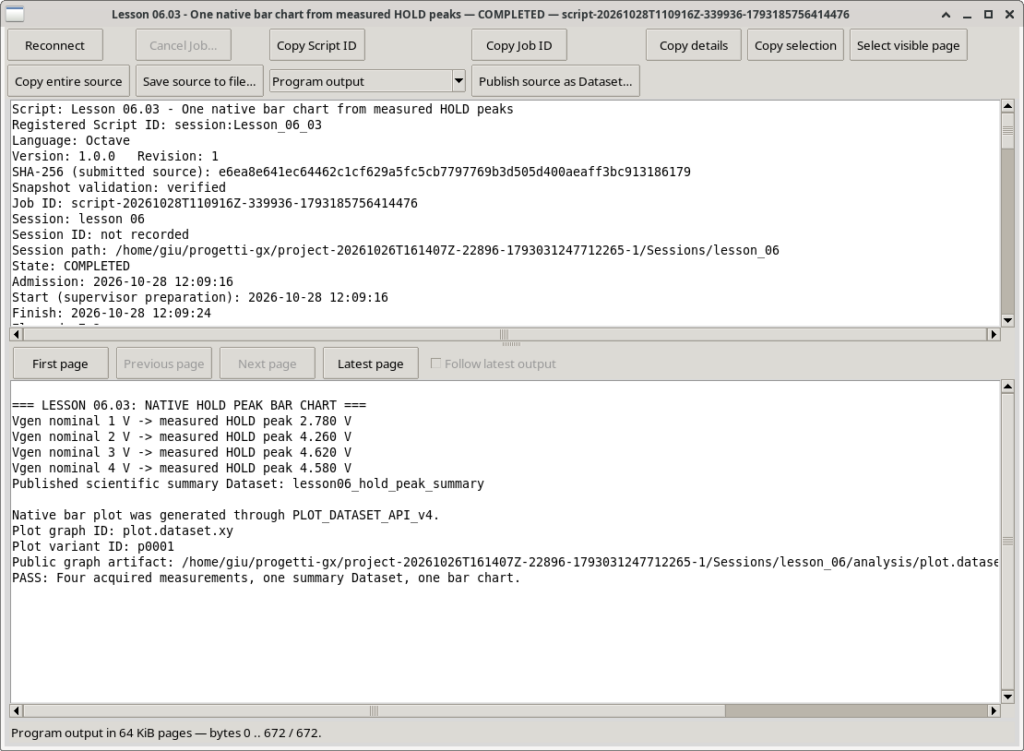The width and height of the screenshot is (1024, 751).
Task: Click Save source to file button
Action: (x=199, y=82)
